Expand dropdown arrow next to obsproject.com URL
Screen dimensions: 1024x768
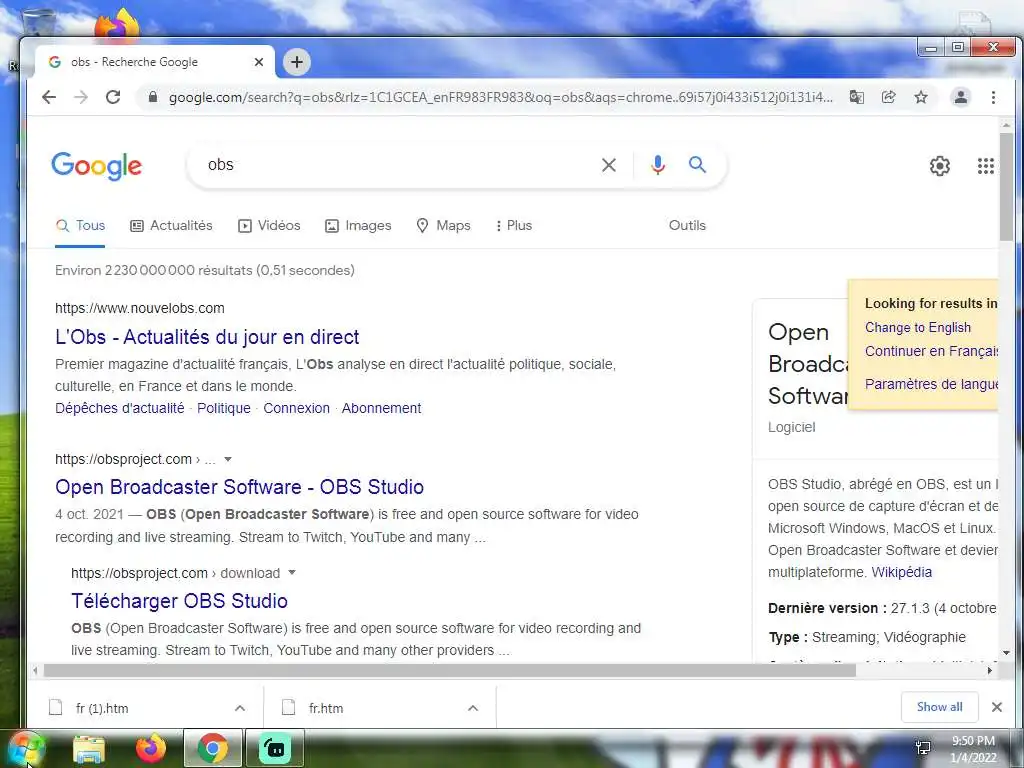click(228, 459)
